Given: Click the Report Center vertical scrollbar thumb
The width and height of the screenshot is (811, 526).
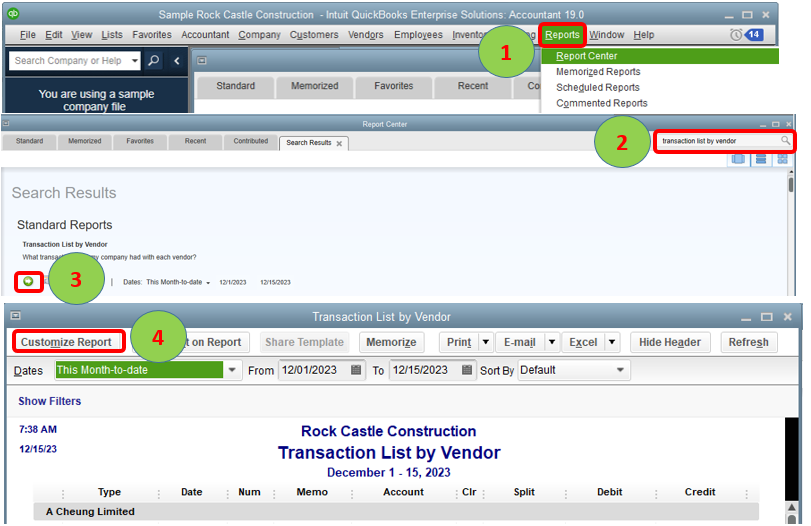Looking at the screenshot, I should (x=791, y=185).
